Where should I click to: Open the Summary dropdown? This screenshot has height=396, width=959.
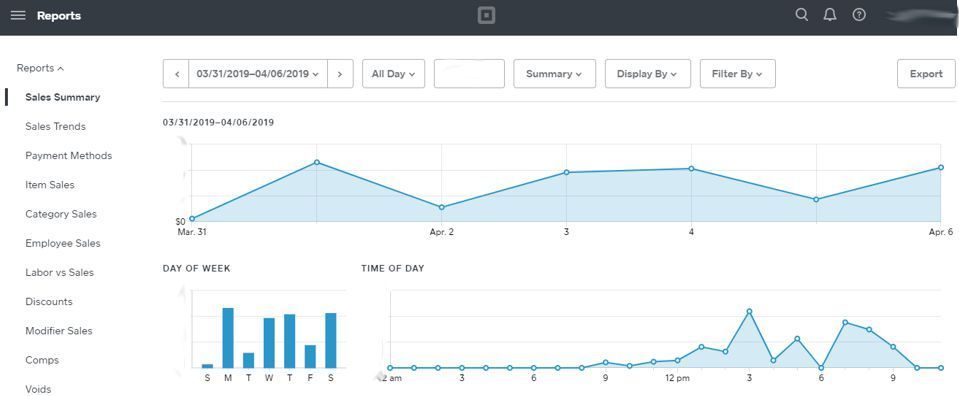pos(554,74)
